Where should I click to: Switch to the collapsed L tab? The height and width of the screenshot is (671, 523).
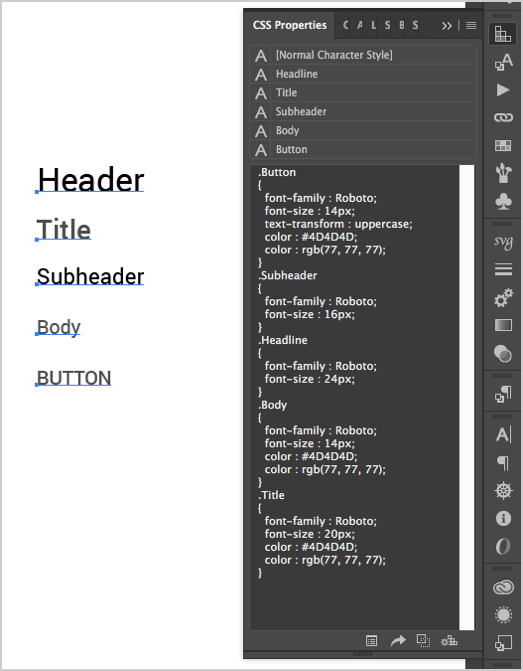click(x=374, y=25)
